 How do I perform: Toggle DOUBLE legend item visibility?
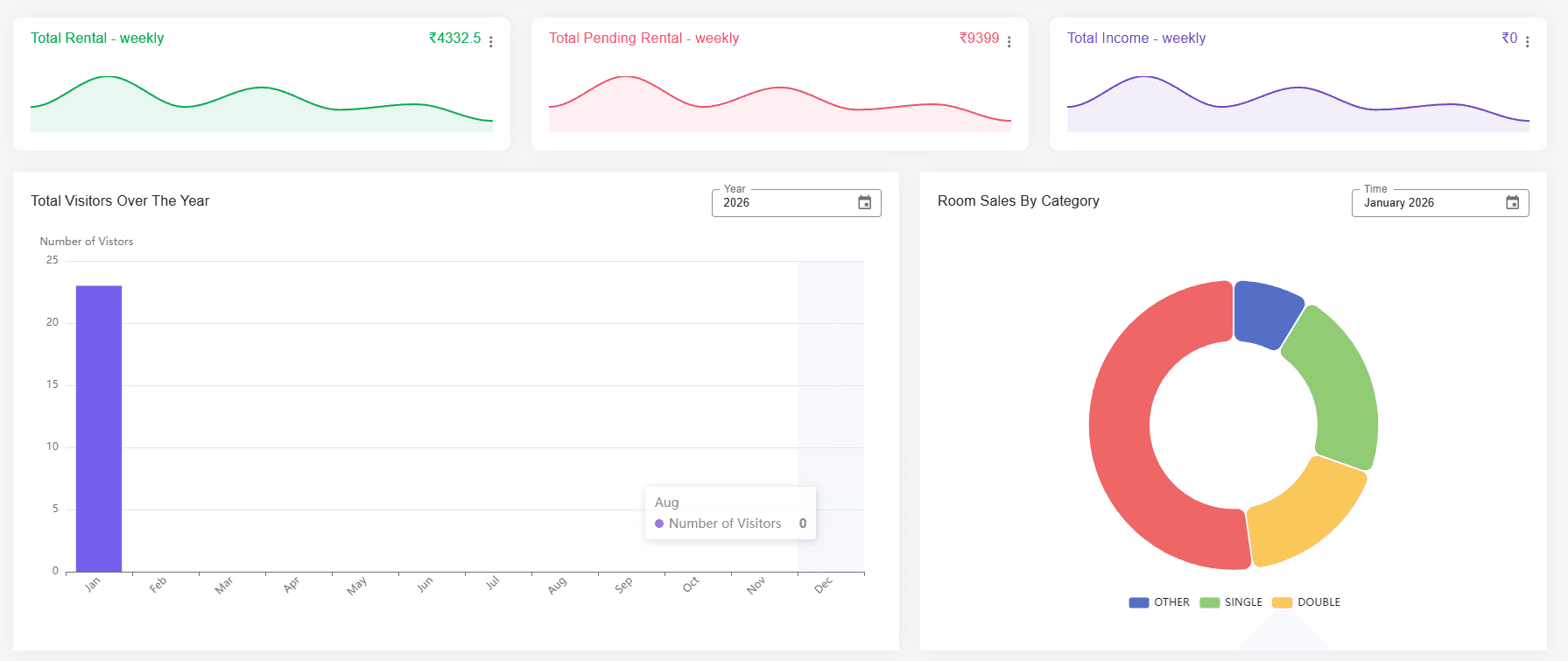(x=1306, y=602)
